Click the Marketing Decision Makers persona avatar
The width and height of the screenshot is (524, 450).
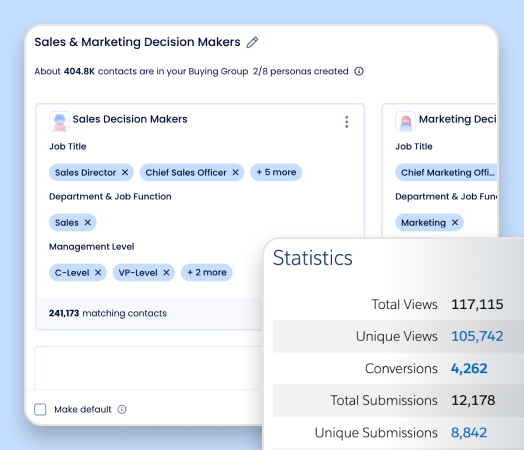coord(405,121)
